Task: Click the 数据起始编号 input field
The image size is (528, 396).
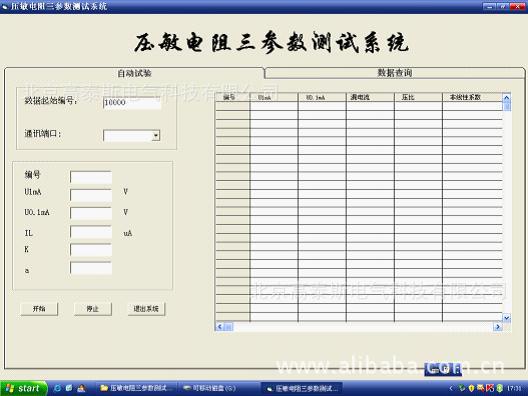Action: 132,103
